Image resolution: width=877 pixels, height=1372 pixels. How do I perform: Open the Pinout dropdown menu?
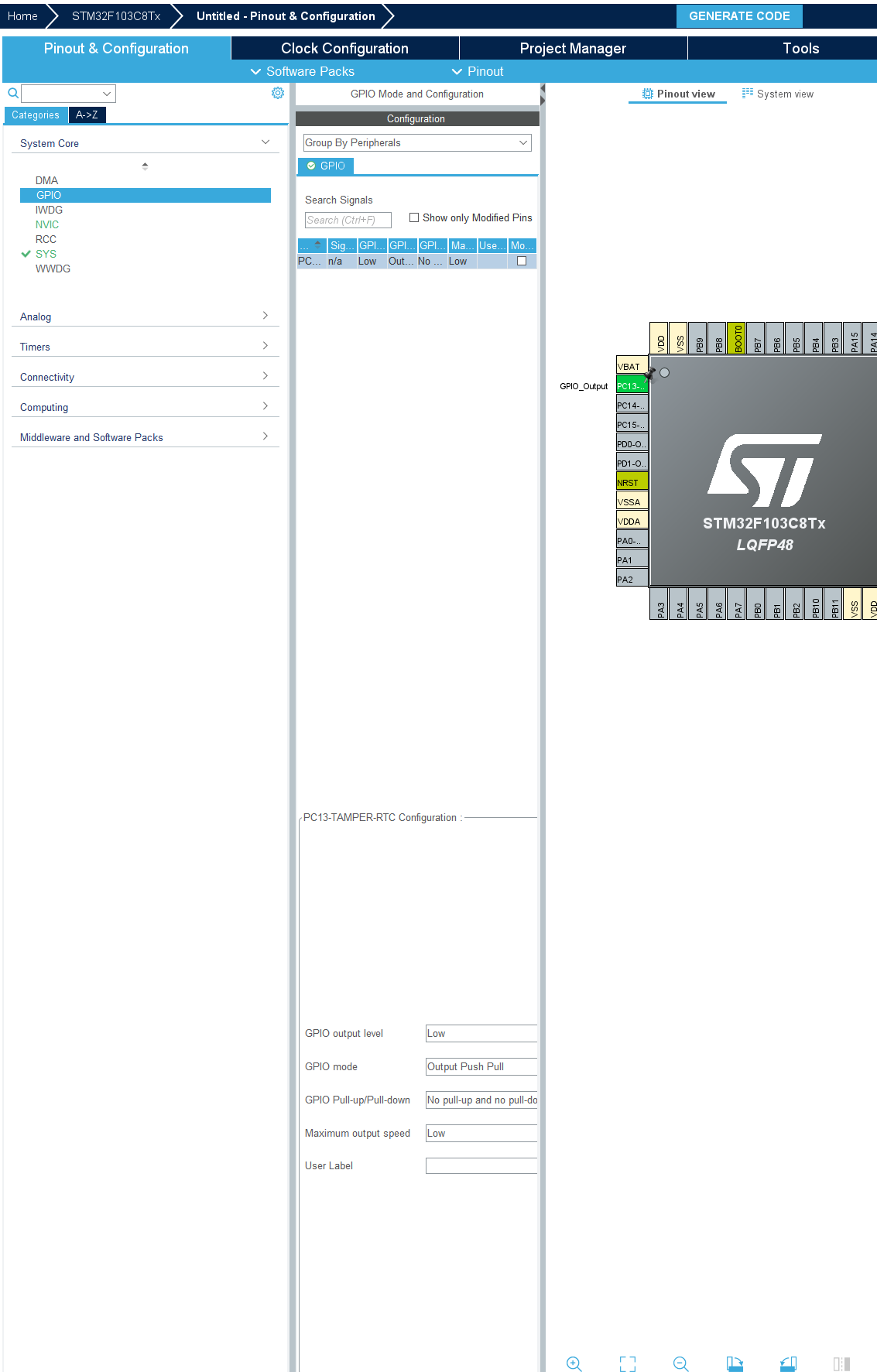click(478, 71)
